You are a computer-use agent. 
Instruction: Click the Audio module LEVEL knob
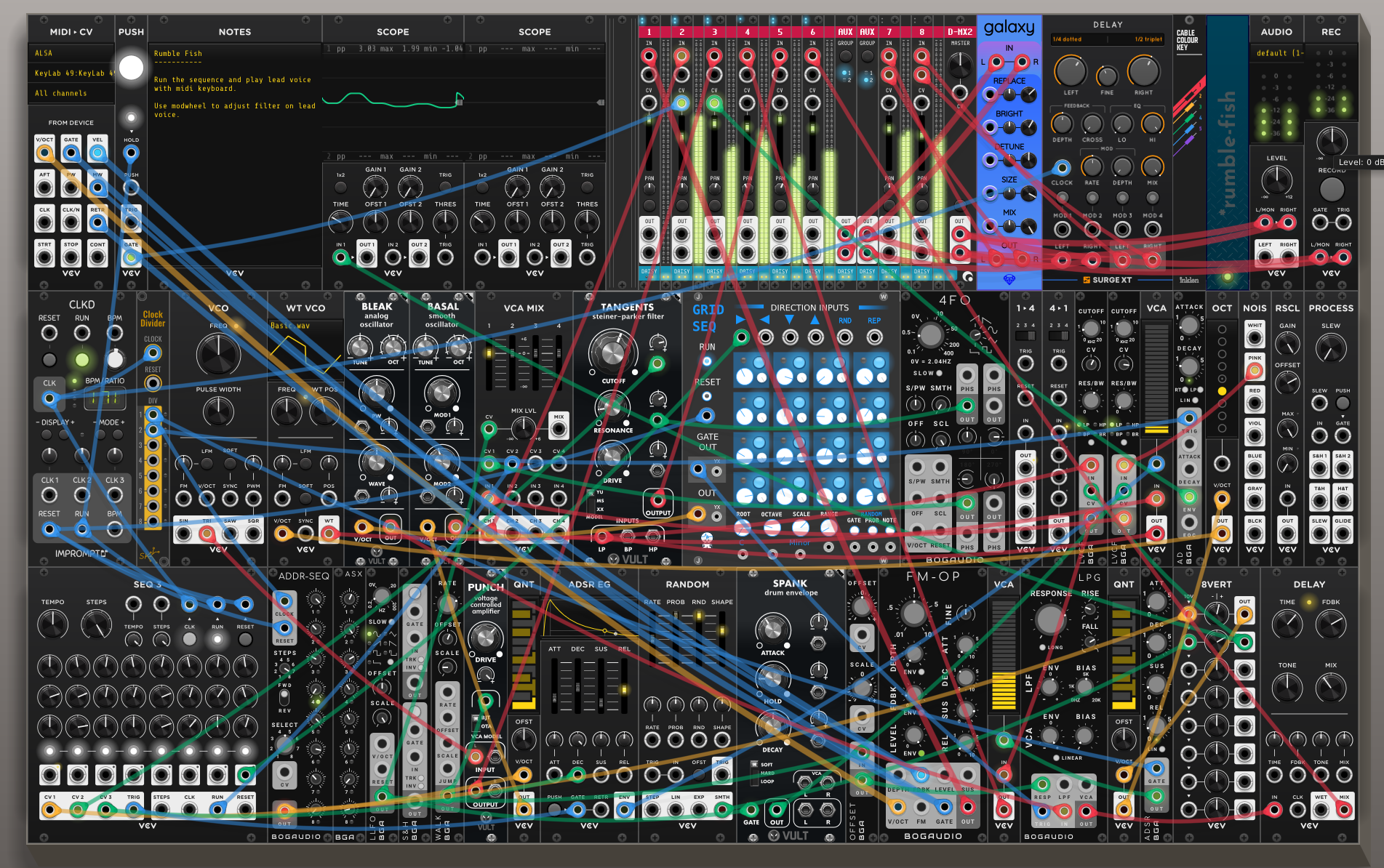point(1277,180)
